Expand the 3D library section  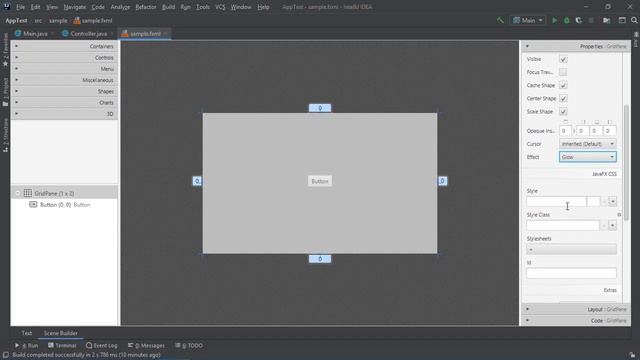pos(64,114)
